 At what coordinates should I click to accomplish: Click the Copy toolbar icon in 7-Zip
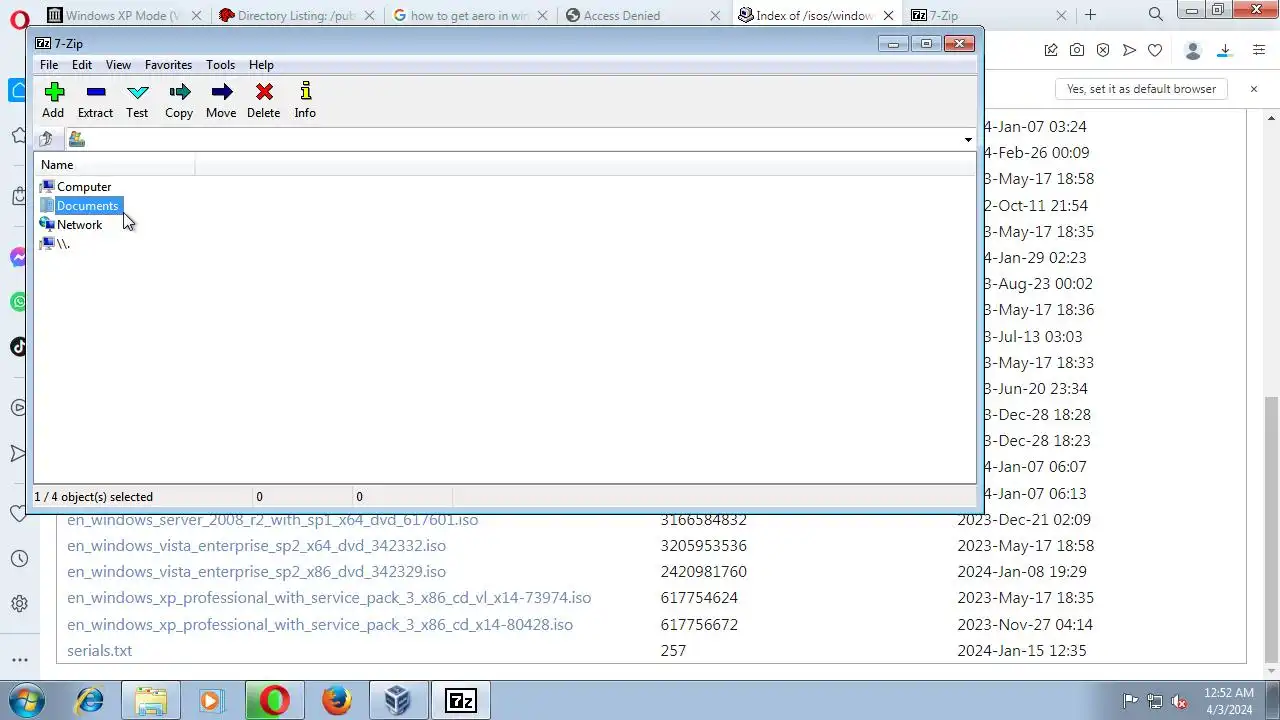coord(179,100)
